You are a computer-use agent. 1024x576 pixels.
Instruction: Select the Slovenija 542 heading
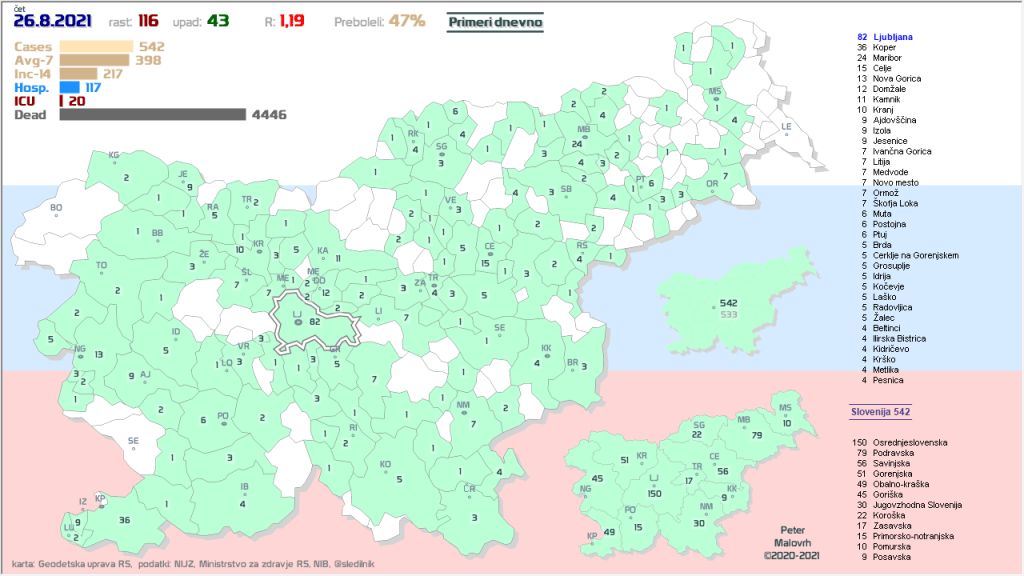click(880, 411)
